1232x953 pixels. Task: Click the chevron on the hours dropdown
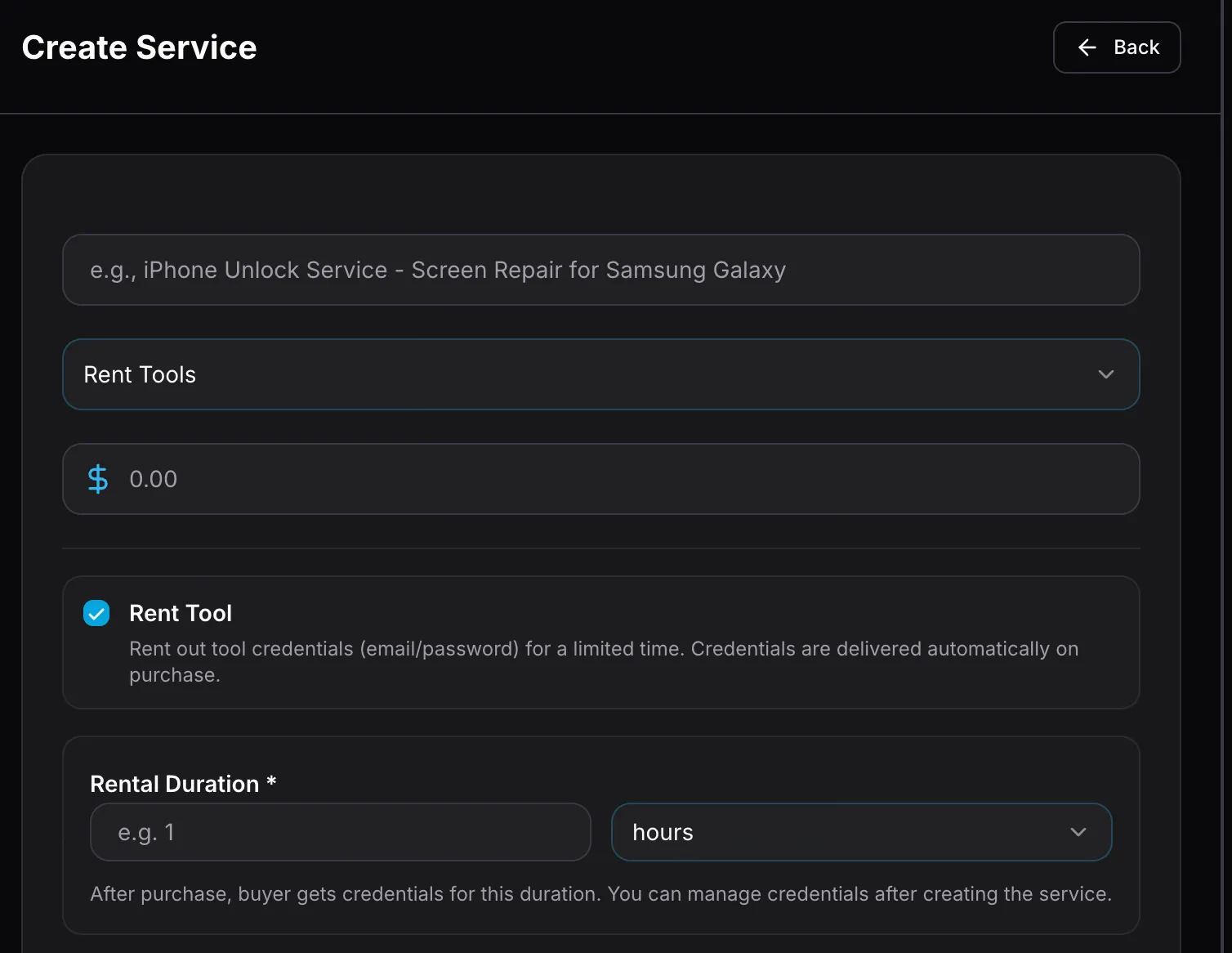(1078, 832)
